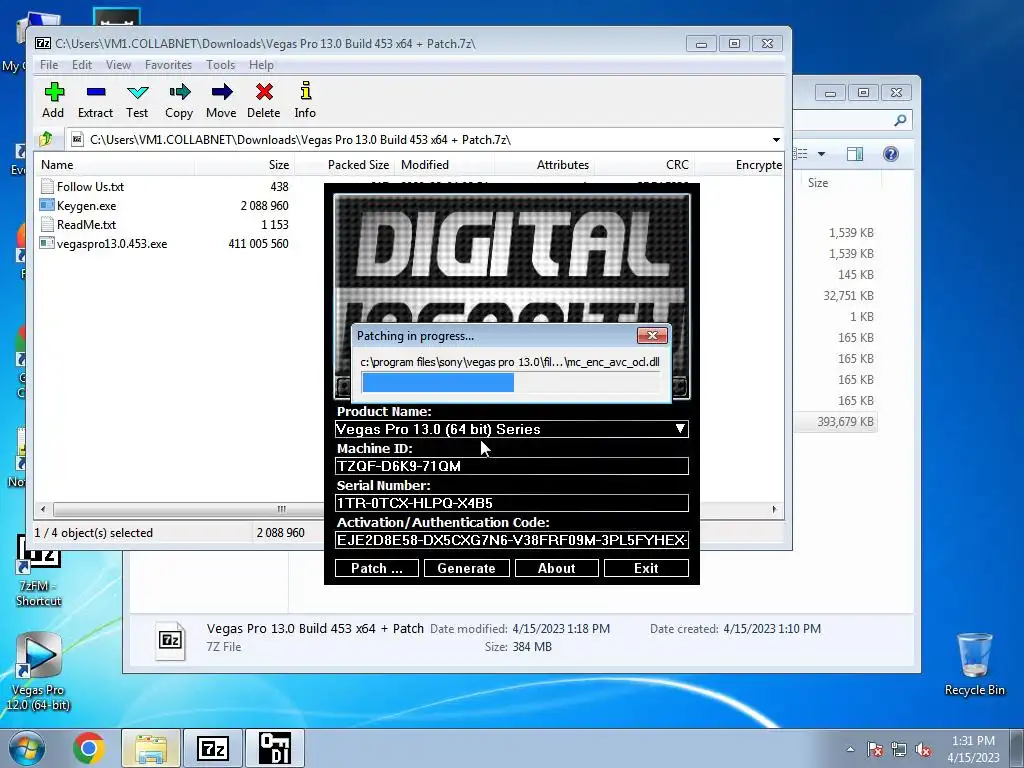Select the 393,679 KB file row in Explorer
1024x768 pixels.
837,422
